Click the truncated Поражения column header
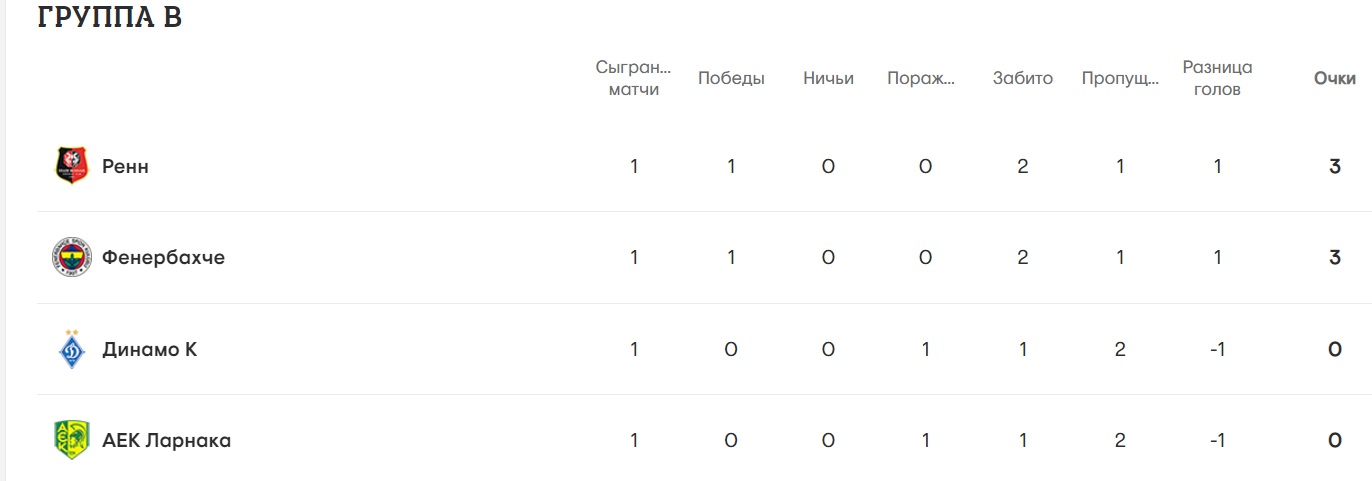 (921, 78)
